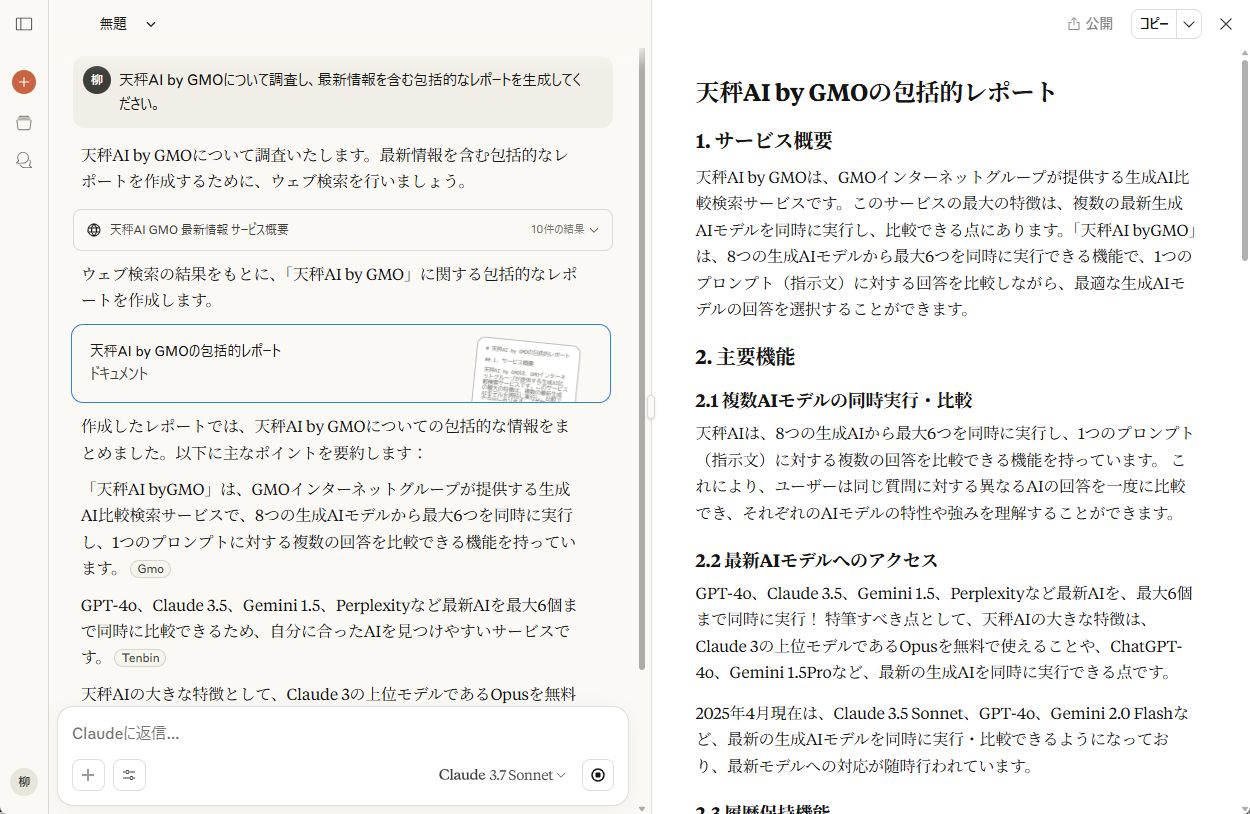The width and height of the screenshot is (1250, 814).
Task: Open the Claude 3.7 Sonnet model selector
Action: [501, 775]
